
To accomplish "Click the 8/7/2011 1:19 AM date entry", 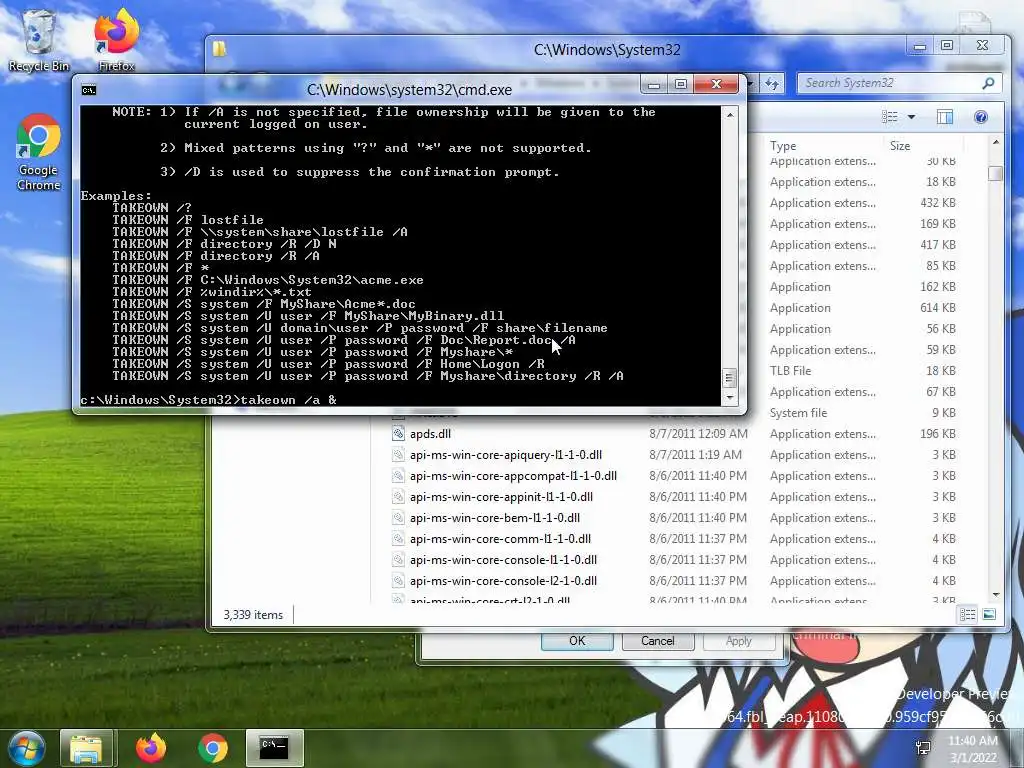I will point(695,455).
